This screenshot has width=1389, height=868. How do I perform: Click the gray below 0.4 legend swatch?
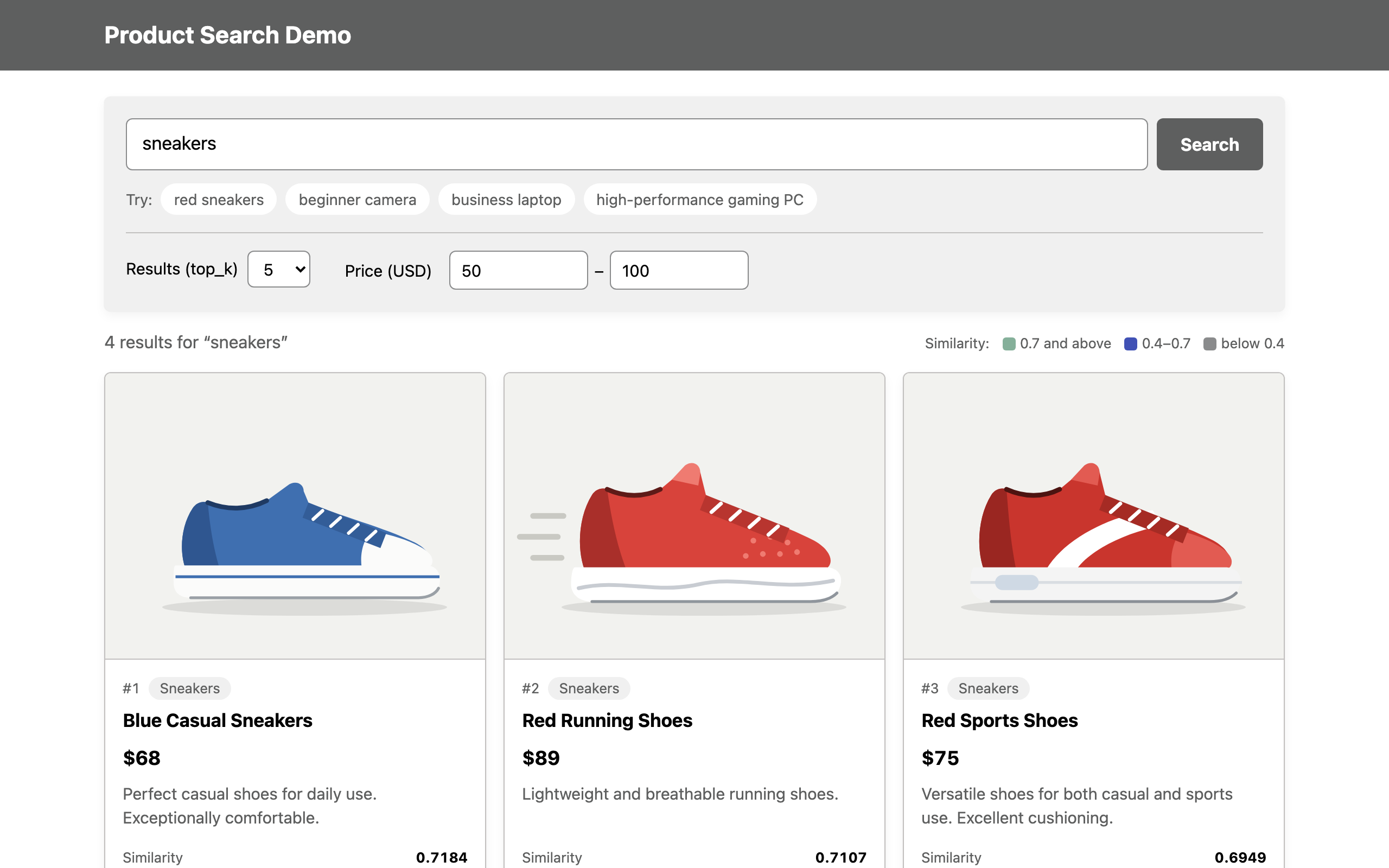click(1210, 344)
